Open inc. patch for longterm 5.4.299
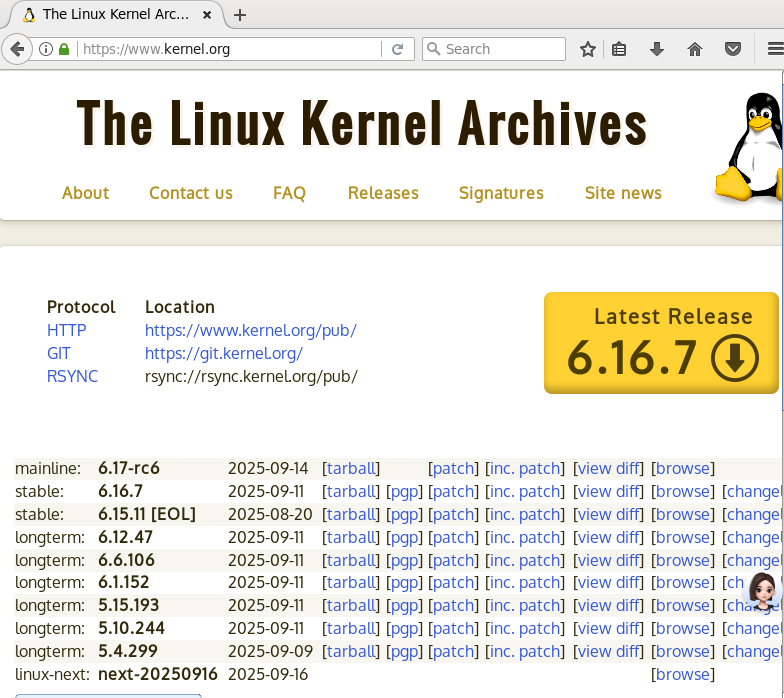This screenshot has width=784, height=698. click(x=525, y=652)
